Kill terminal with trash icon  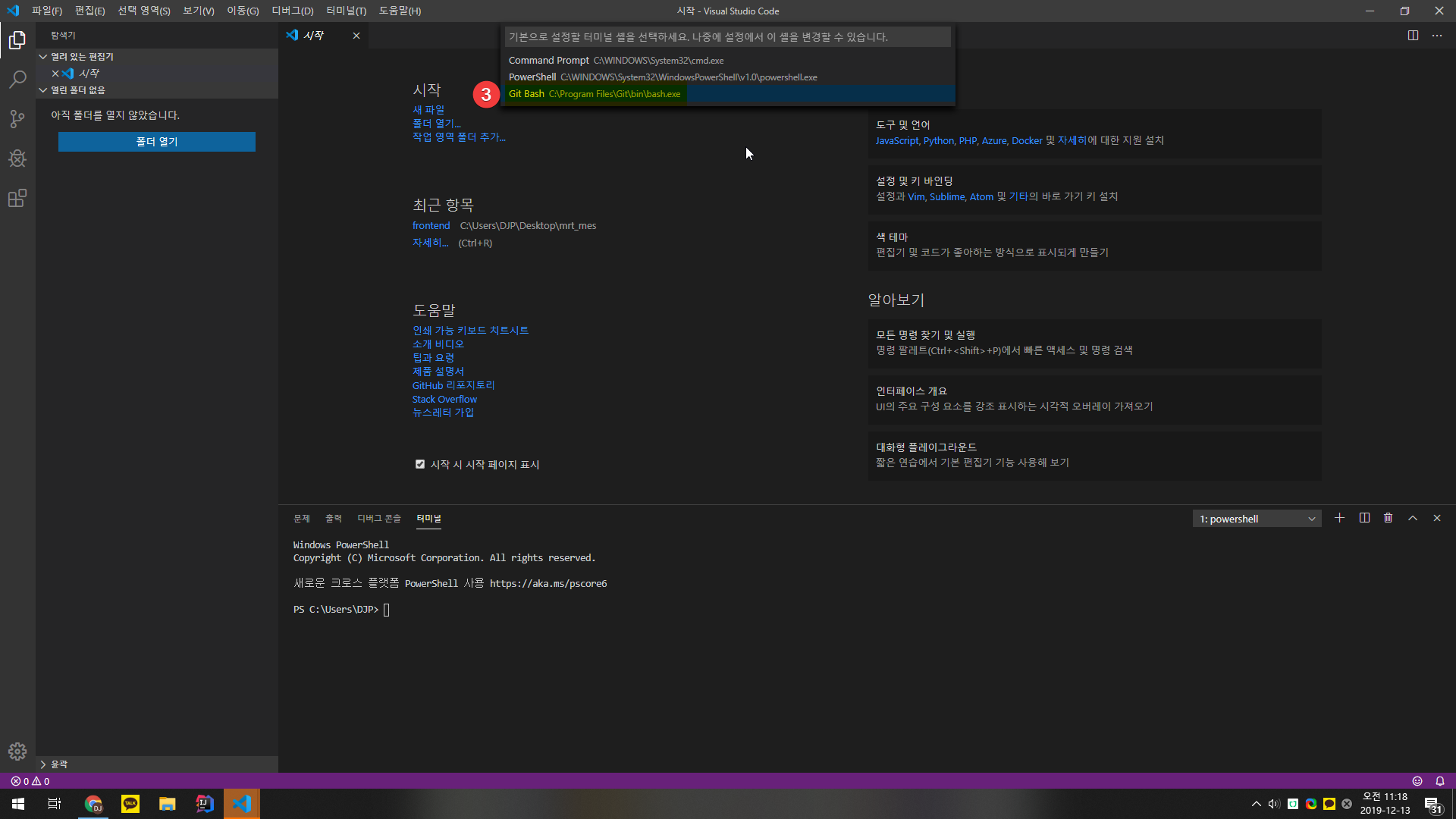(x=1388, y=518)
